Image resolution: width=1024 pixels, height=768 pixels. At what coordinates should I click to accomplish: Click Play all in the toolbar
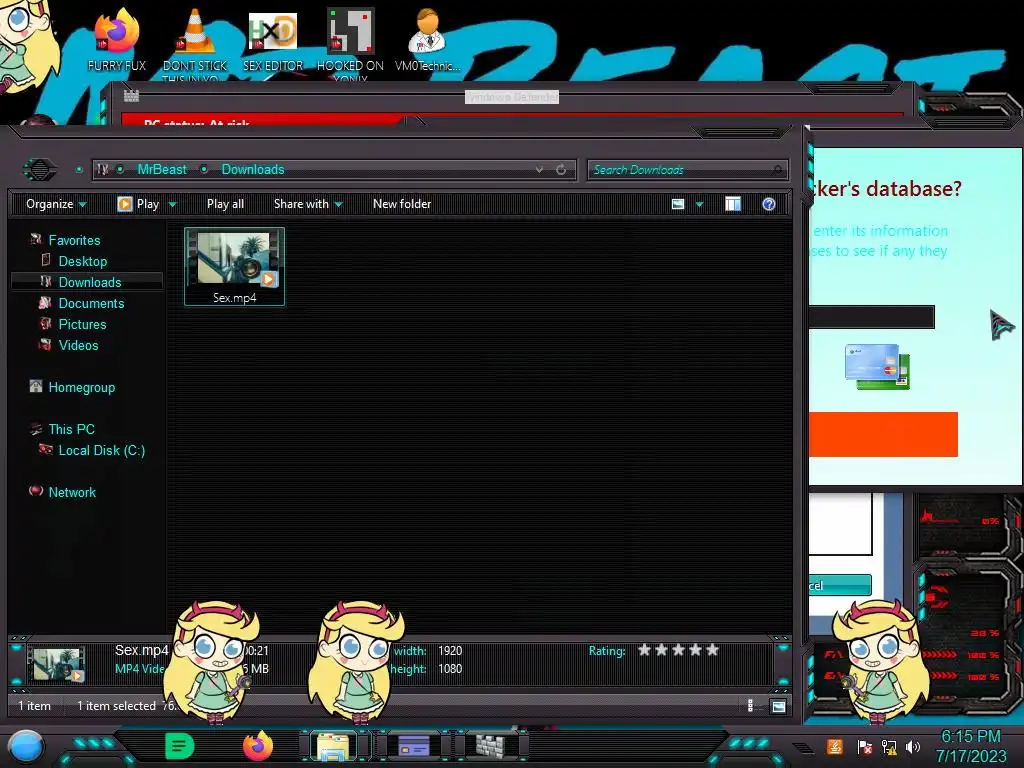click(225, 204)
